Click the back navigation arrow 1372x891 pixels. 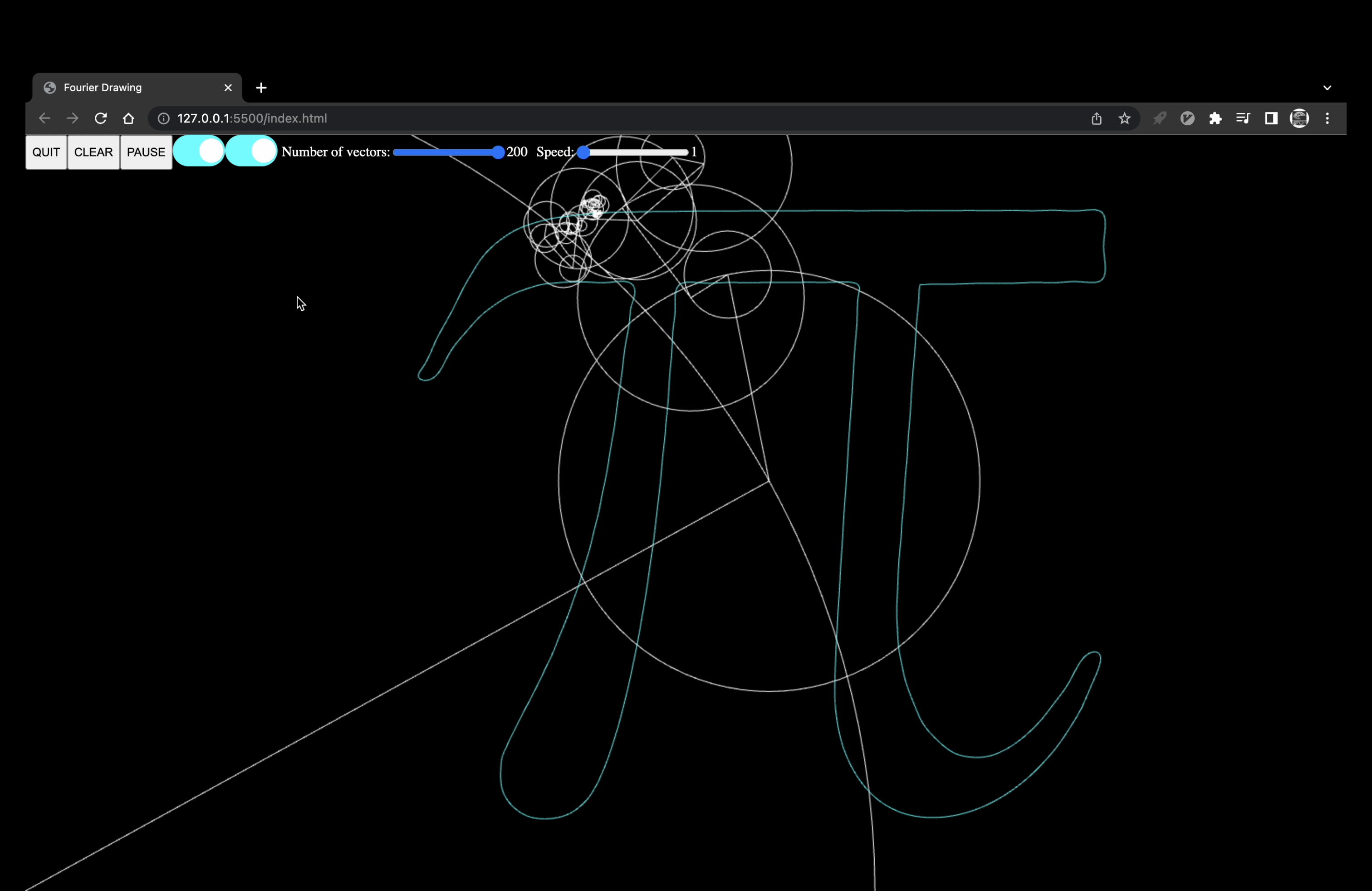[44, 118]
